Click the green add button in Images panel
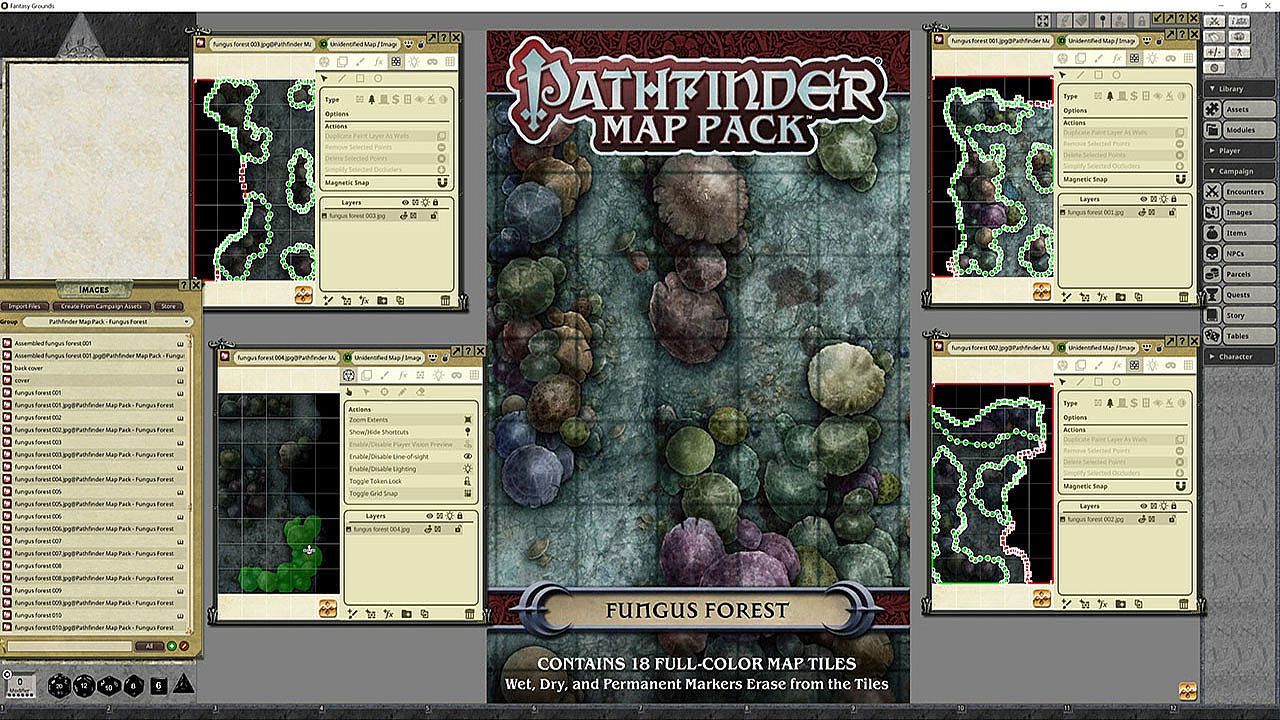 (x=172, y=646)
